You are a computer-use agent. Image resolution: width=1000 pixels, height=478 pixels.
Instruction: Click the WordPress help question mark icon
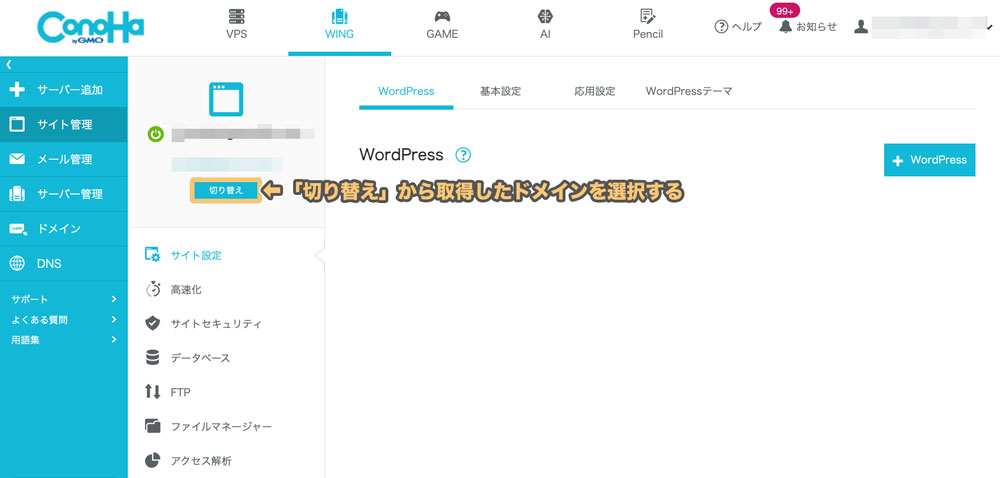click(x=462, y=155)
